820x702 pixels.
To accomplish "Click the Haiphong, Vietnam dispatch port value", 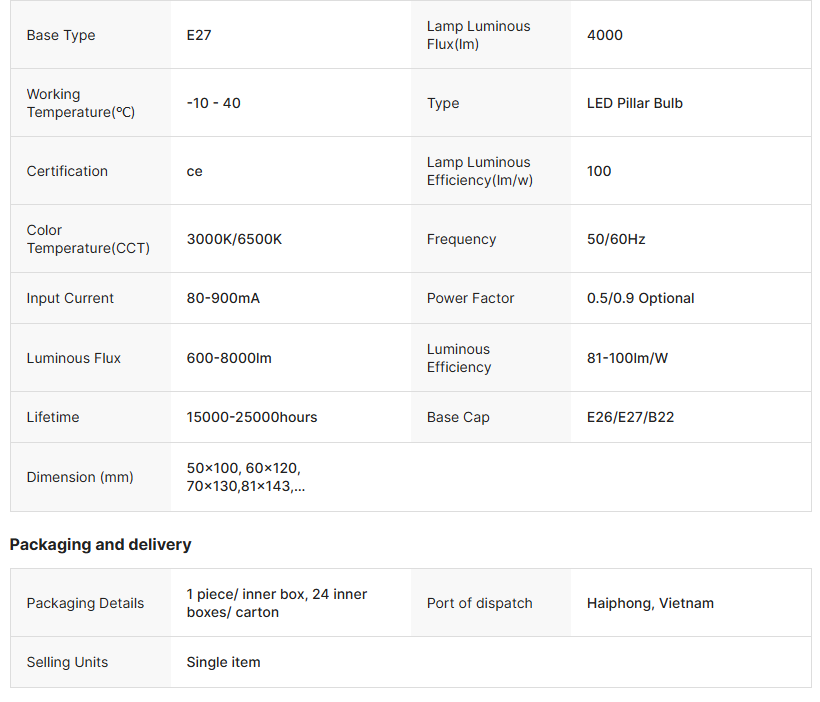I will click(650, 603).
